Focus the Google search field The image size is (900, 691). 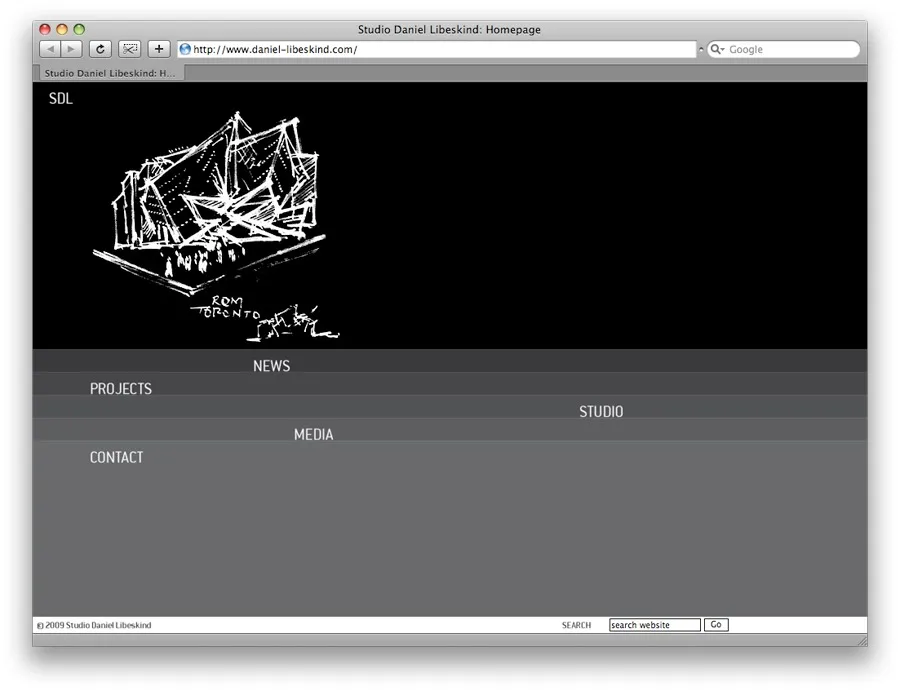point(783,49)
